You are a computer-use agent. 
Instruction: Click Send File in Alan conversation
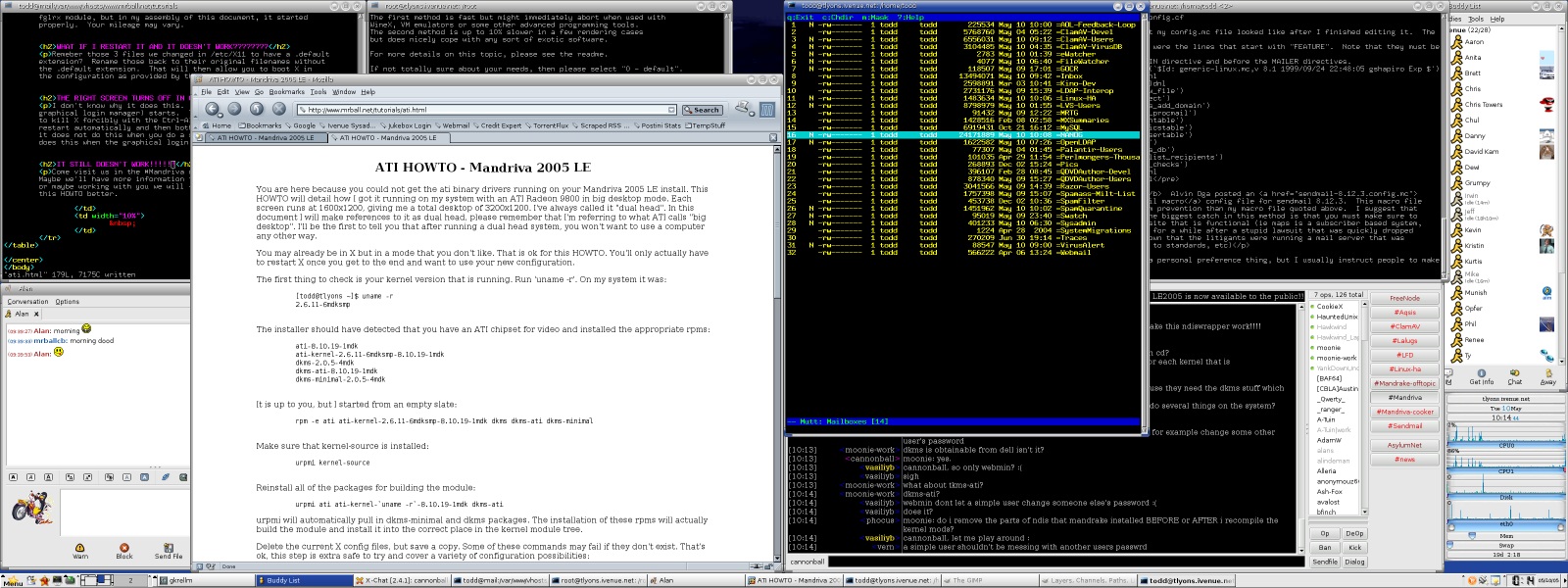(x=169, y=552)
